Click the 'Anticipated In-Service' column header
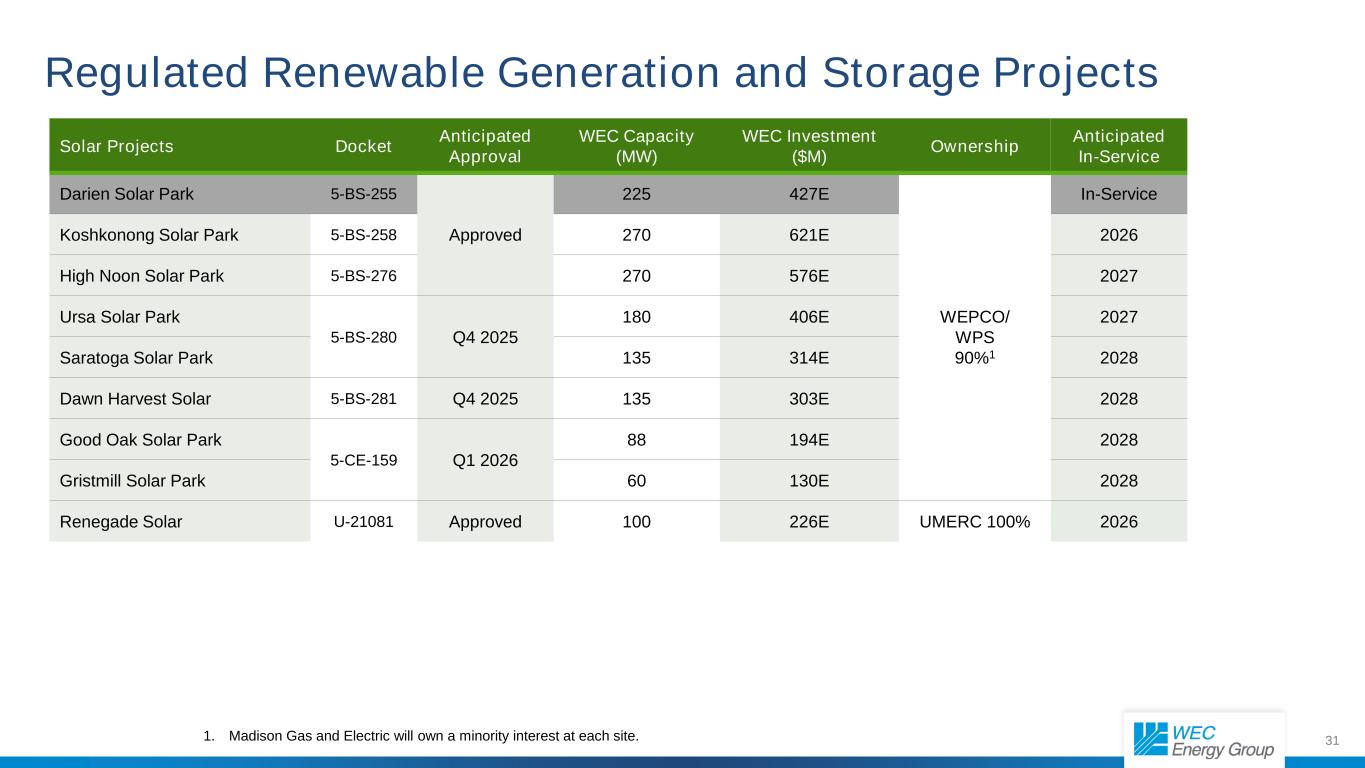1365x768 pixels. (x=1118, y=146)
